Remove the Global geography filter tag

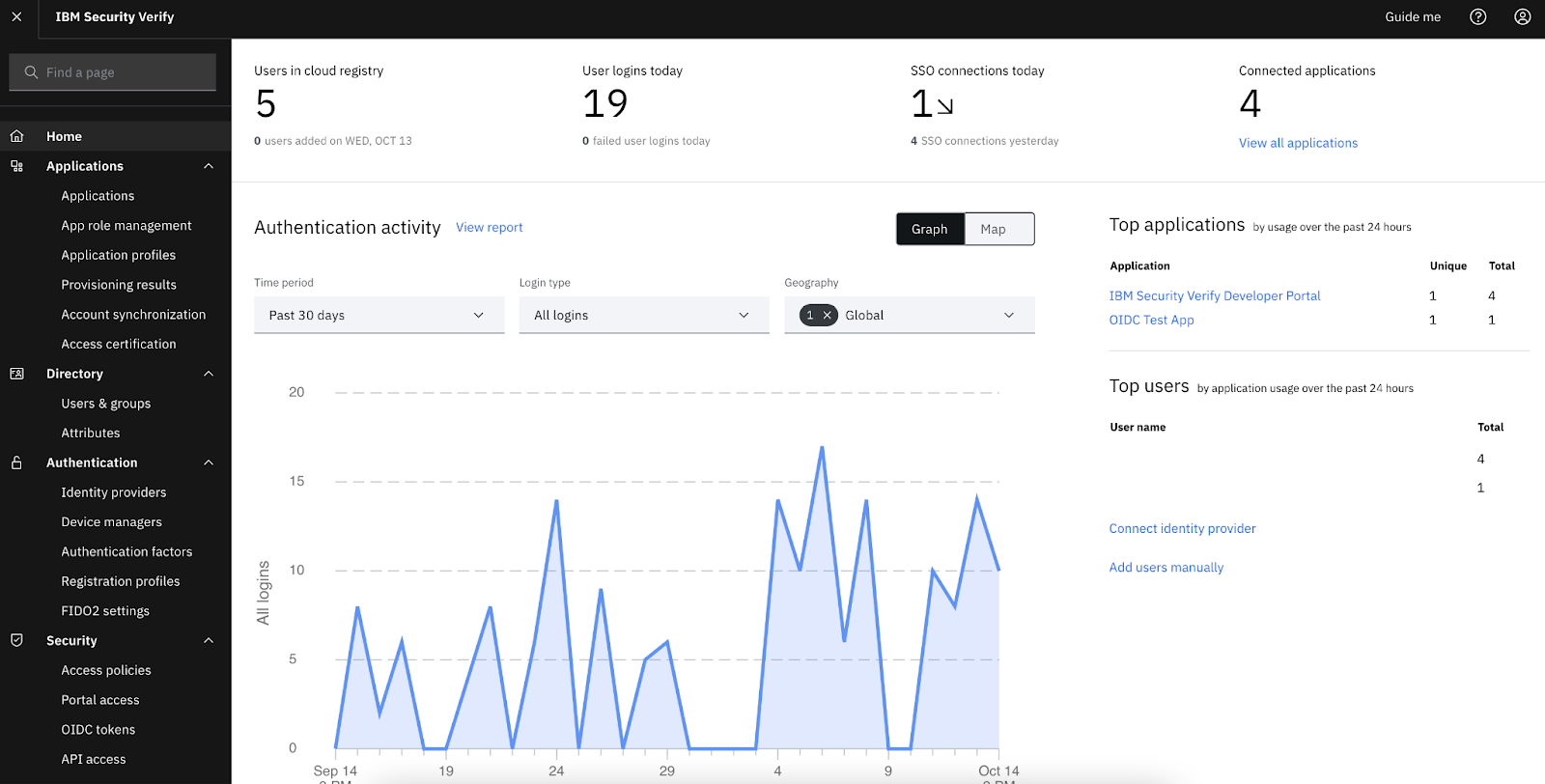point(827,315)
